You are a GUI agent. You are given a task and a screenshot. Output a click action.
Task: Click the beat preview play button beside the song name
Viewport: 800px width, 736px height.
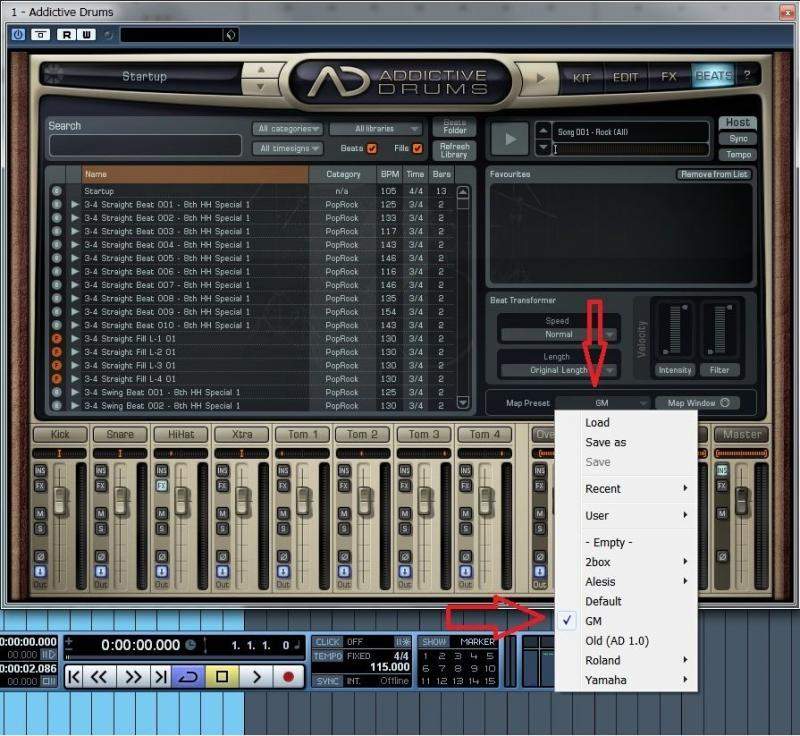(509, 139)
